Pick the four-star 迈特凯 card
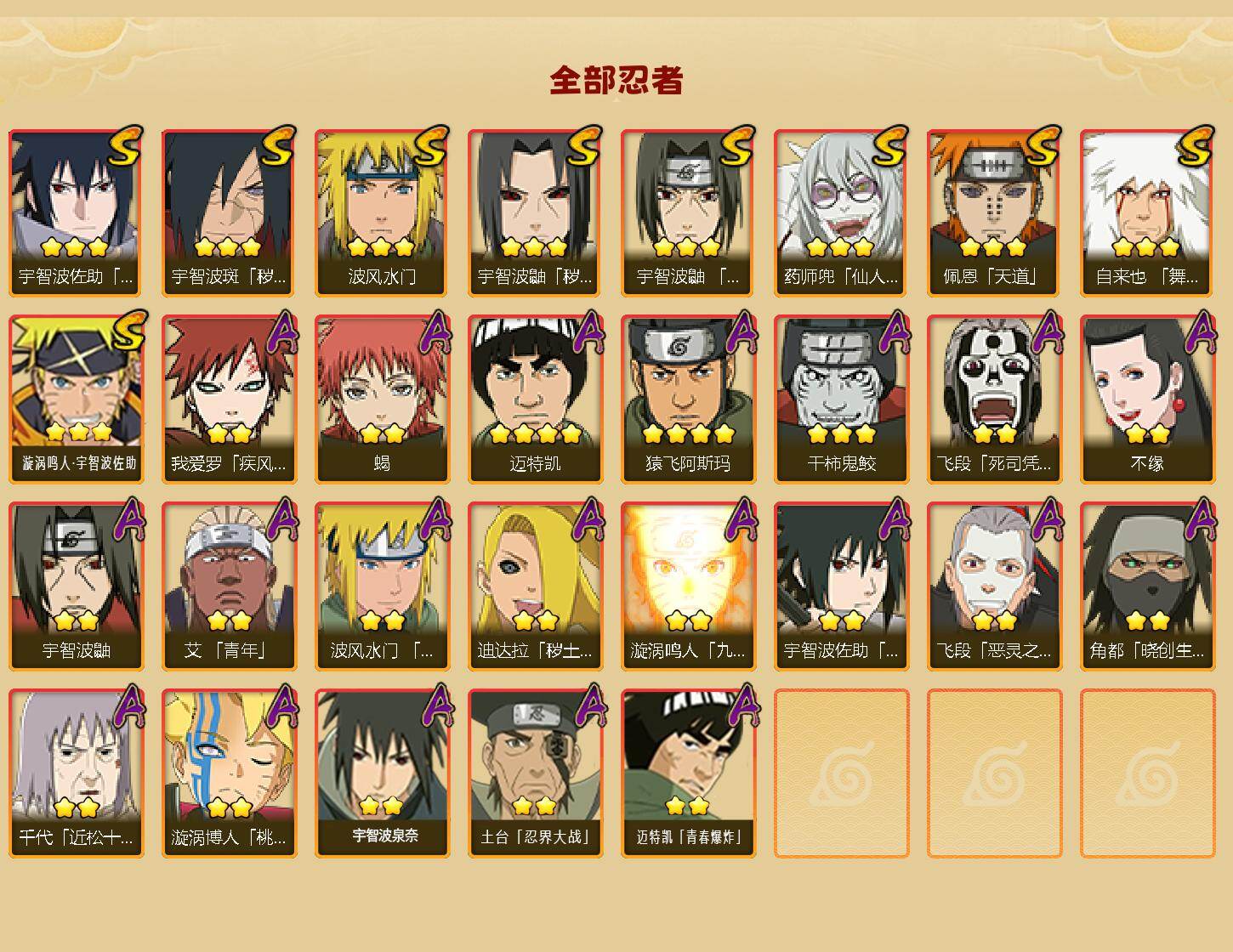This screenshot has height=952, width=1233. point(535,399)
